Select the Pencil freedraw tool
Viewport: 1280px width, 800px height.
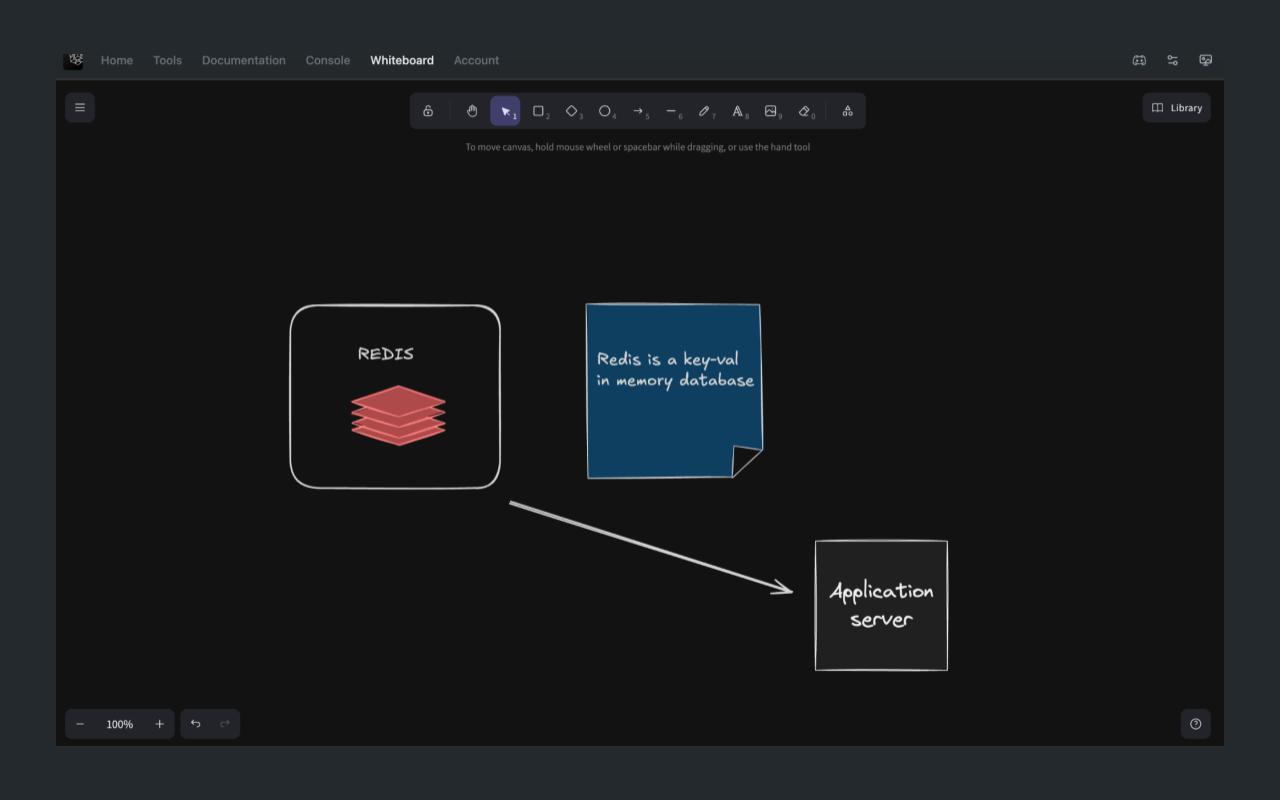(x=704, y=111)
